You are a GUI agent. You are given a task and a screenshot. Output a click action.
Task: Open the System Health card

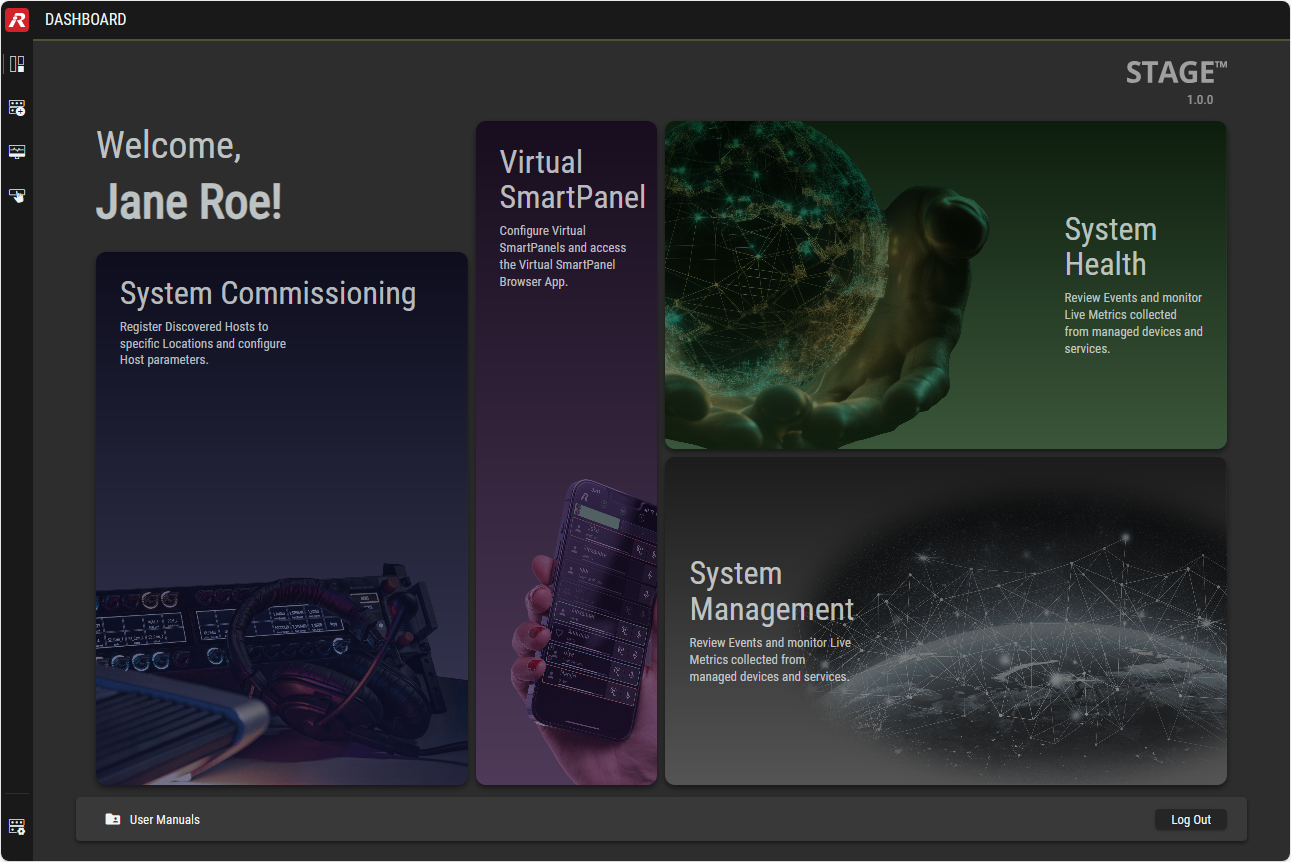point(946,285)
